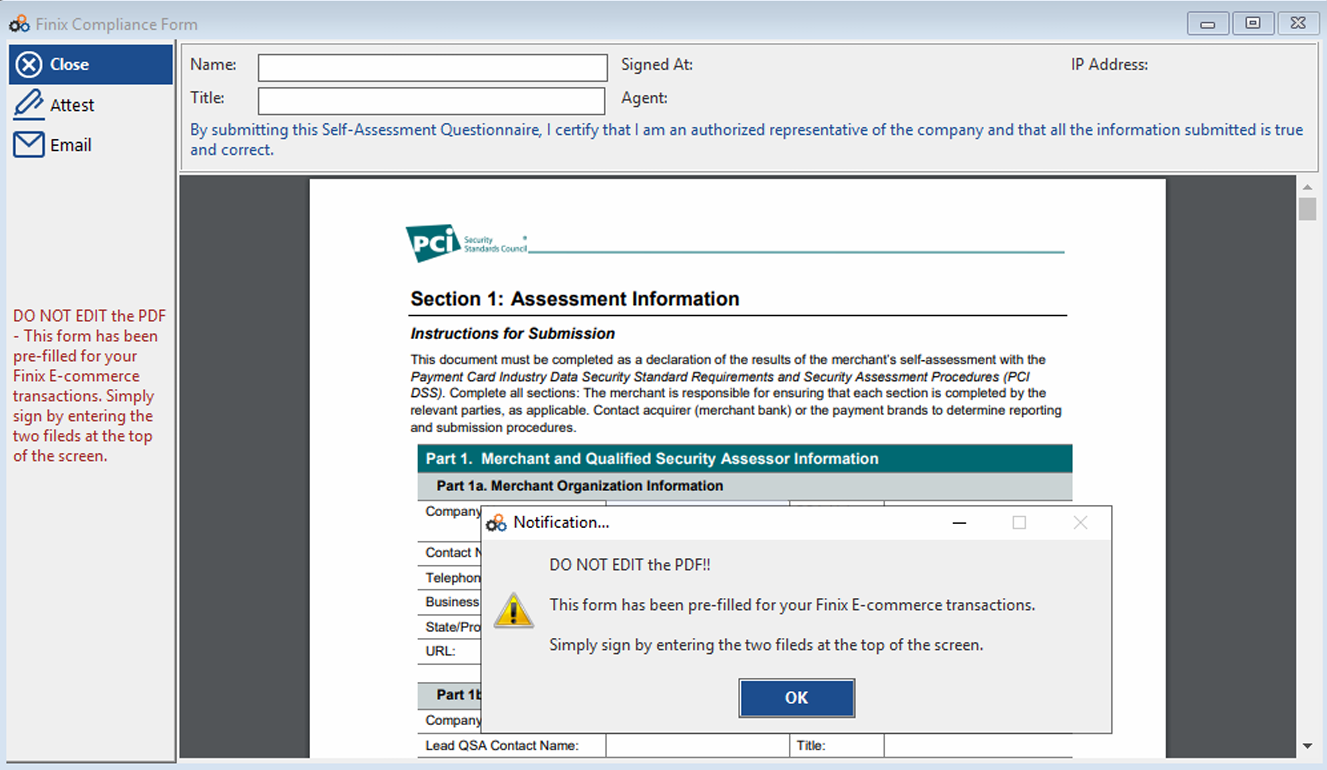1327x770 pixels.
Task: Minimize the Notification dialog
Action: click(x=958, y=523)
